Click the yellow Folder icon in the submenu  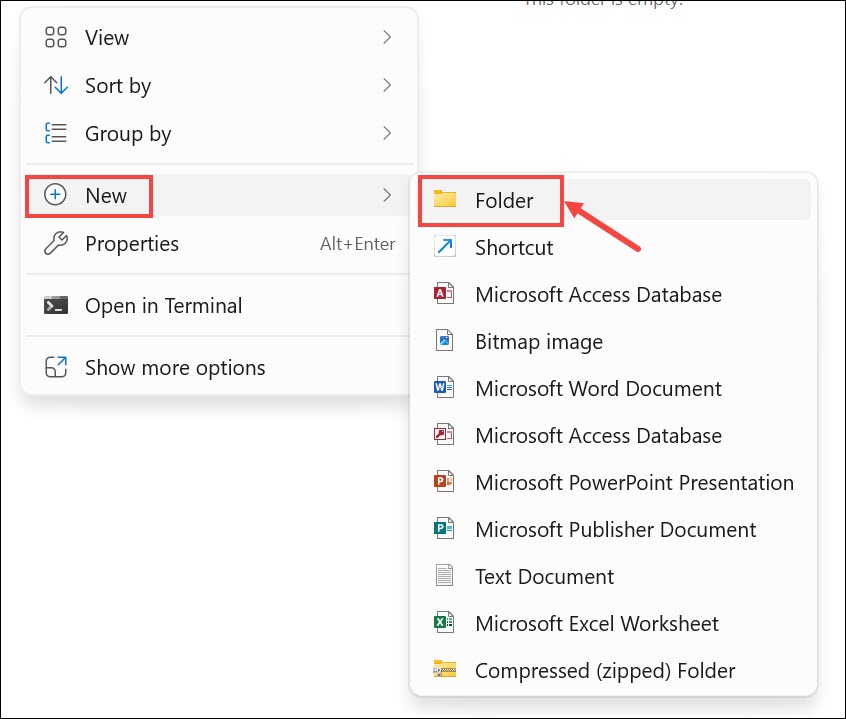[445, 200]
